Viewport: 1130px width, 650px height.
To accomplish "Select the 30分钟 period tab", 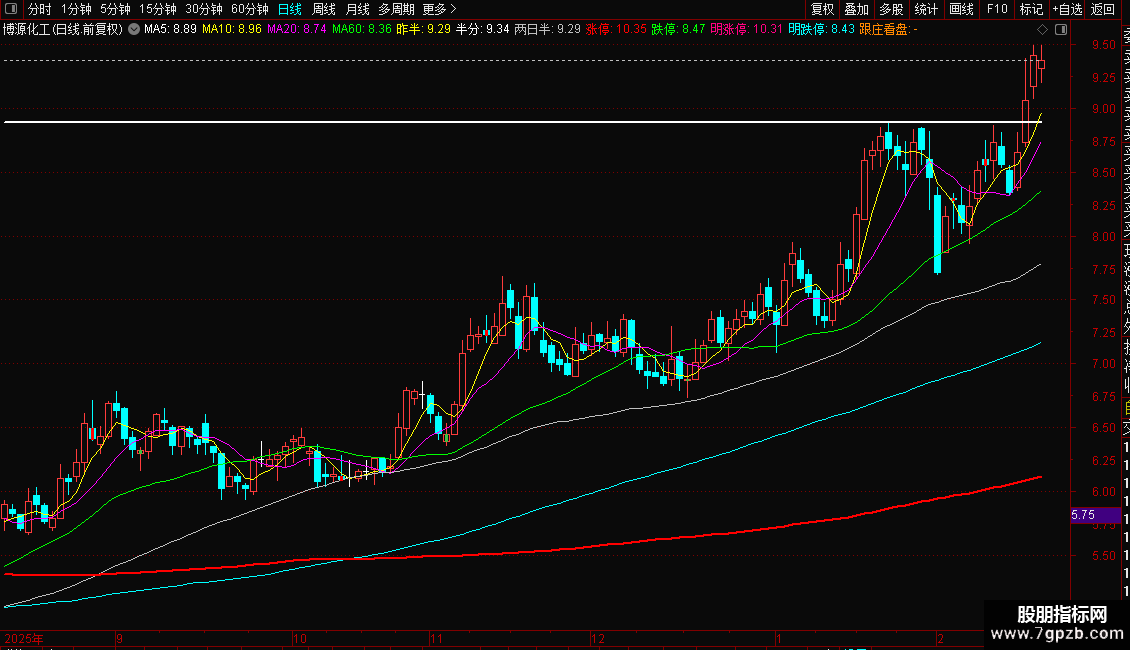I will pyautogui.click(x=203, y=9).
